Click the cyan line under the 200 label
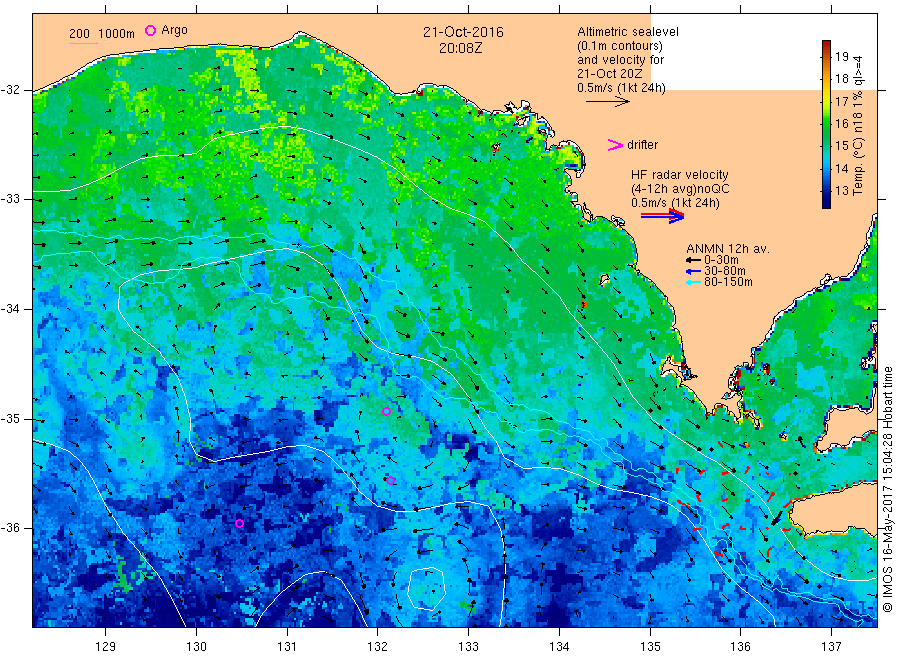 [x=83, y=43]
